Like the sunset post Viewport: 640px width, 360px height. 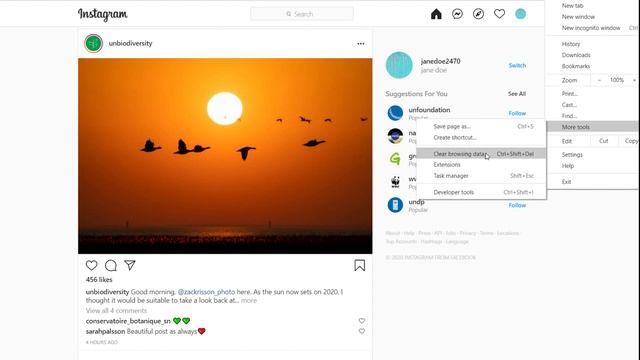pos(91,265)
